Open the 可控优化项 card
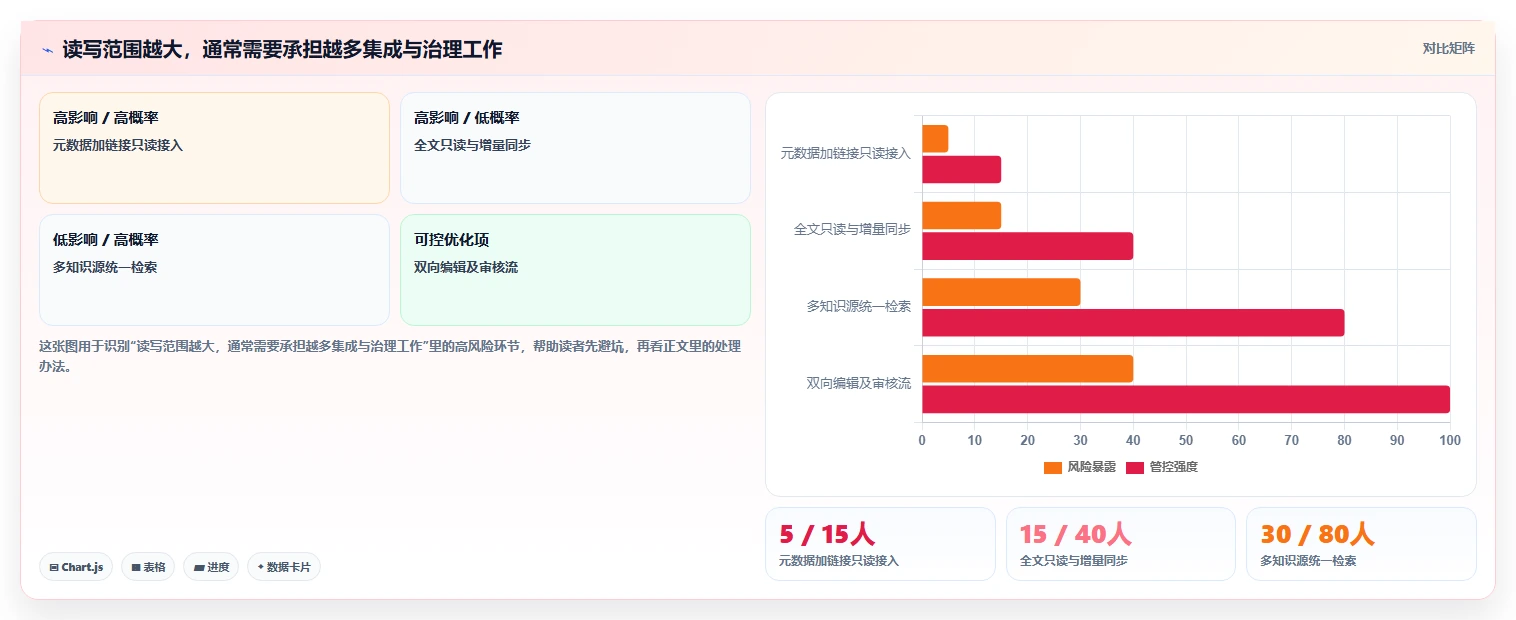This screenshot has width=1516, height=620. point(575,270)
